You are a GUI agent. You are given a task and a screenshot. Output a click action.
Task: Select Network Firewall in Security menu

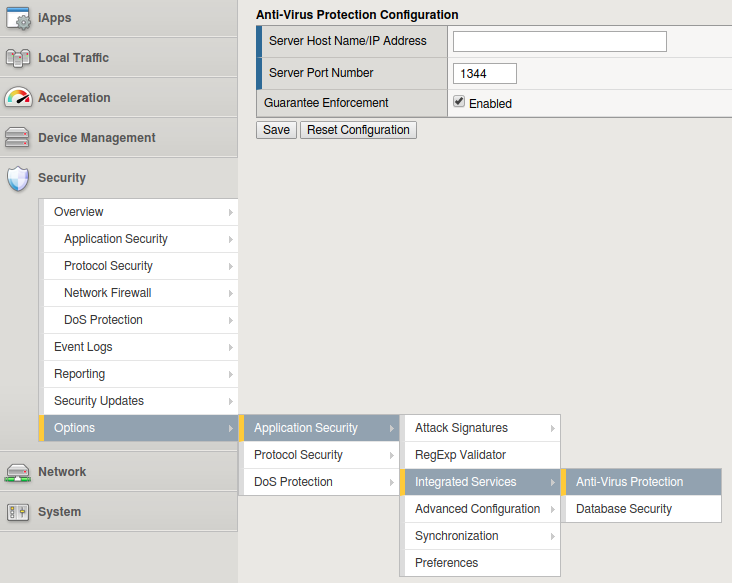click(107, 293)
